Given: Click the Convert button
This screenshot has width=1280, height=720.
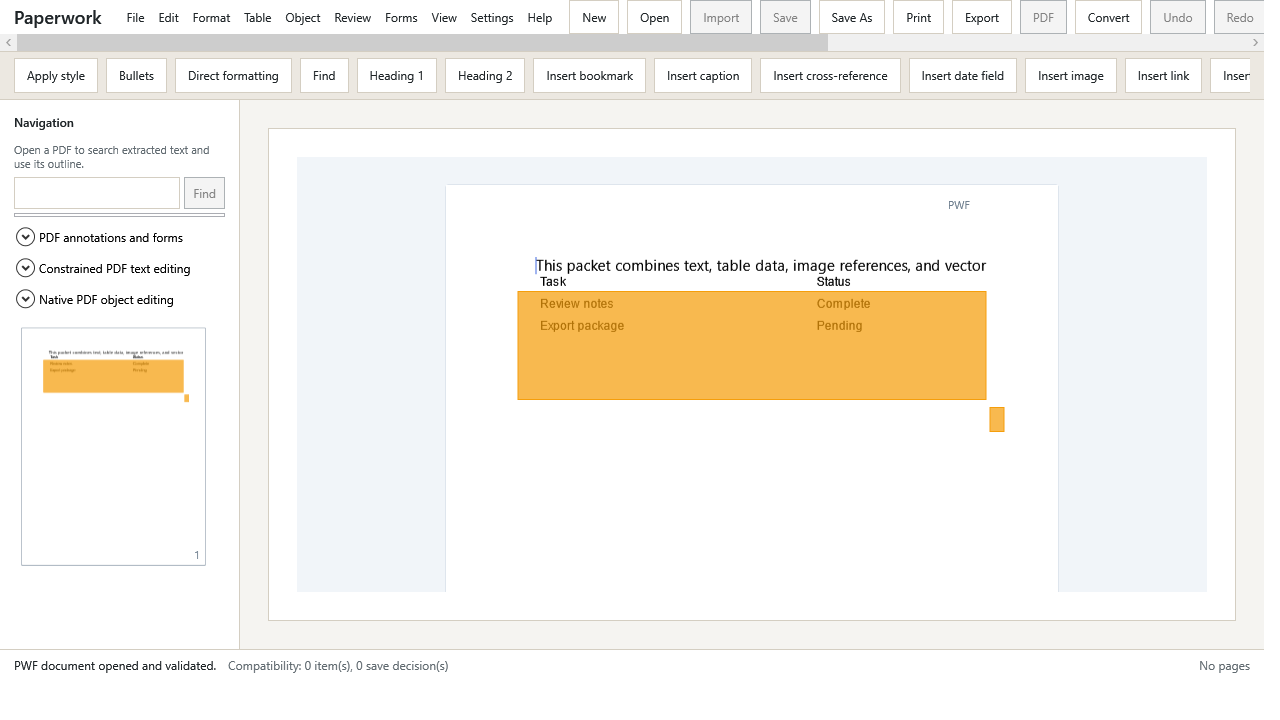Looking at the screenshot, I should coord(1109,18).
